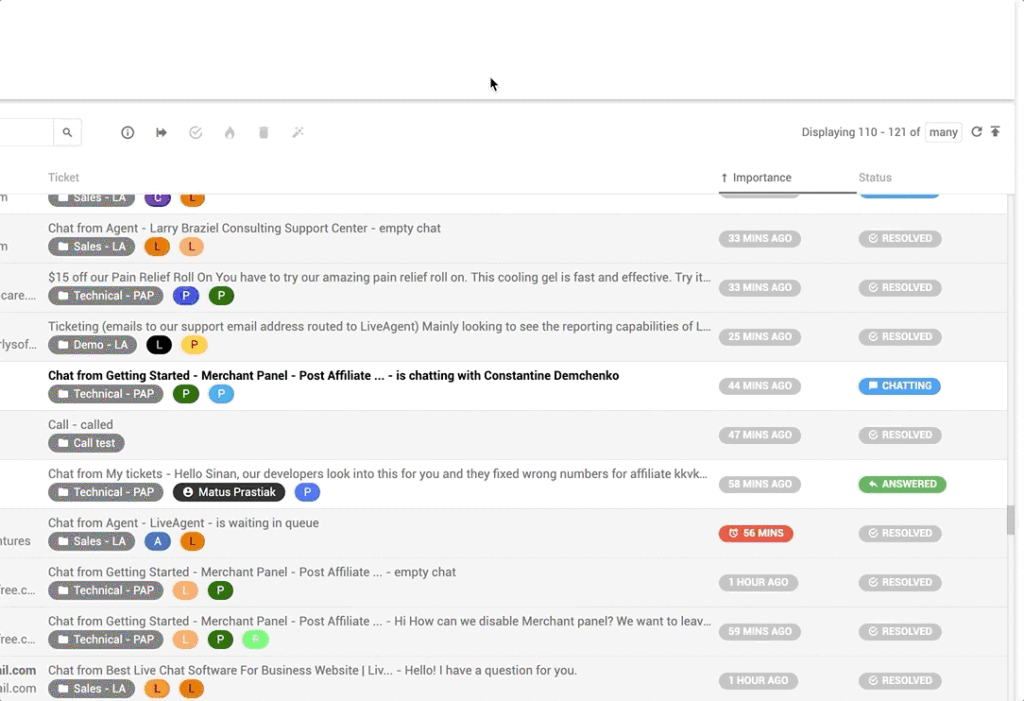Viewport: 1024px width, 701px height.
Task: Open the 'many' ticket count selector
Action: [x=943, y=131]
